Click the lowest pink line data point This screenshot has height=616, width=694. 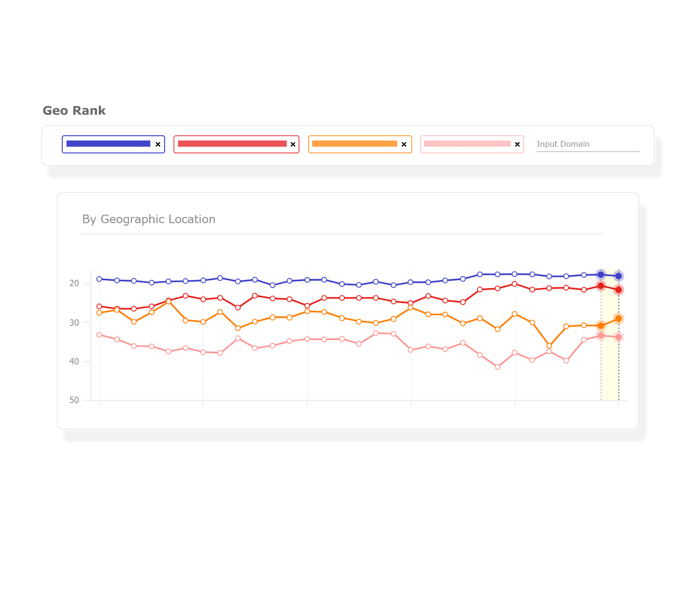click(x=497, y=367)
